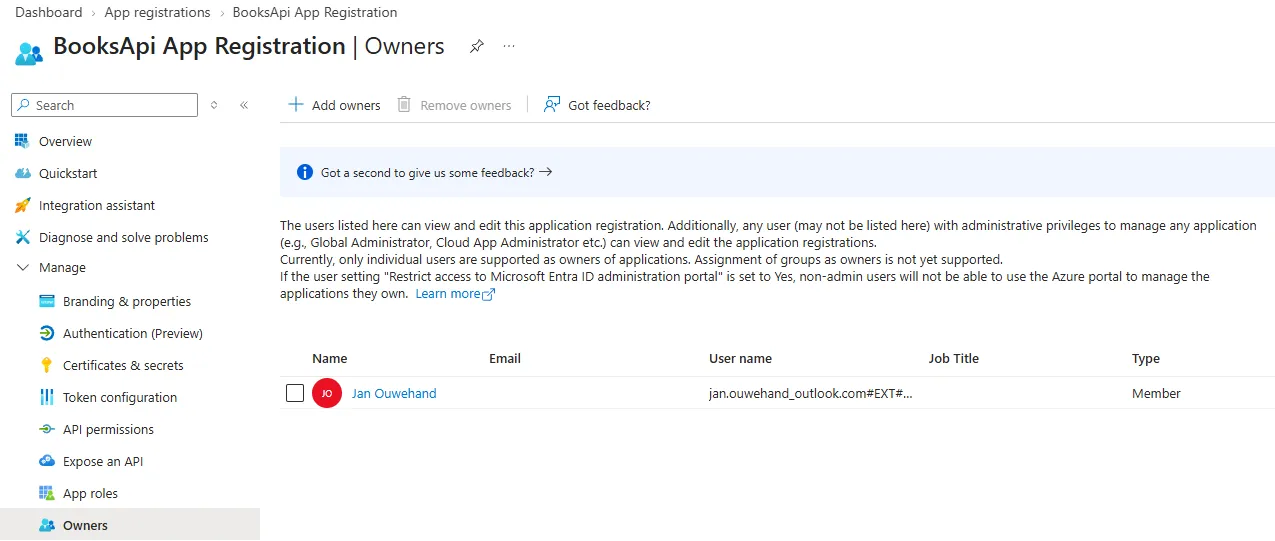Click the Overview grid icon
This screenshot has width=1275, height=541.
click(22, 141)
